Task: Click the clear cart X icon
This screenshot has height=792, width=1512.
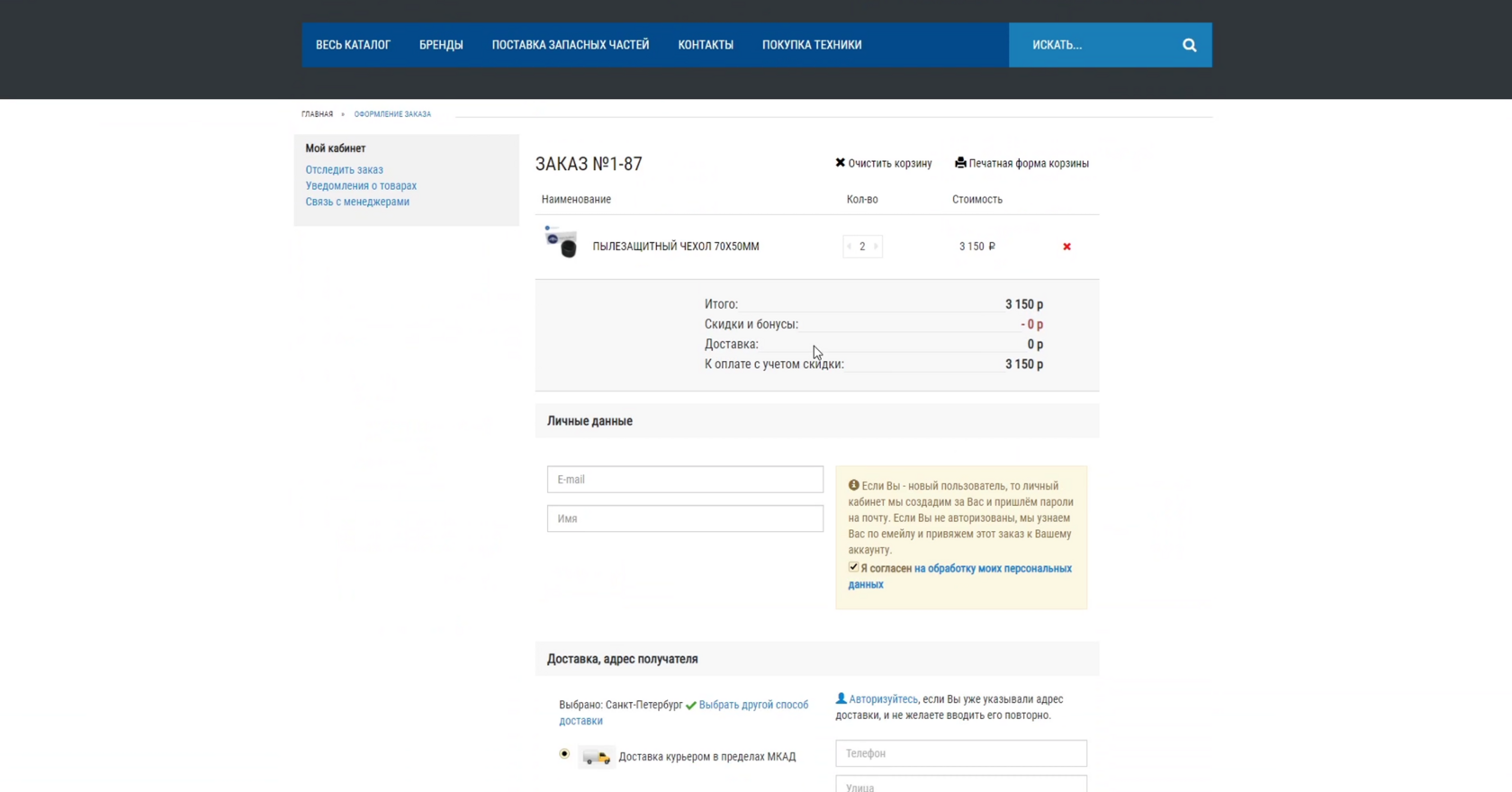Action: tap(840, 163)
